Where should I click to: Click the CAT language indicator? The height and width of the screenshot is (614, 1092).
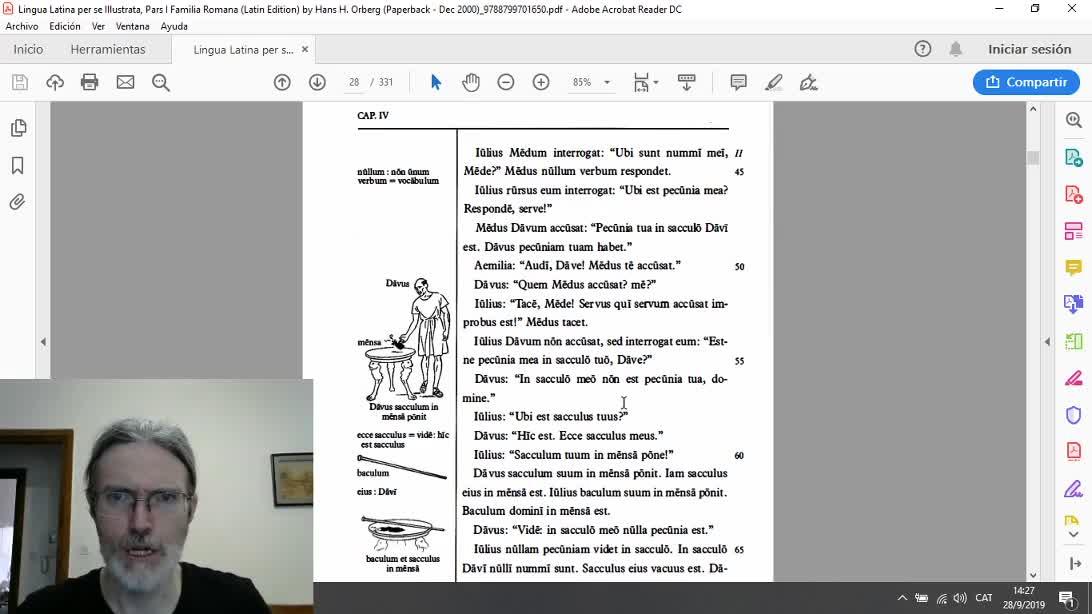tap(984, 598)
